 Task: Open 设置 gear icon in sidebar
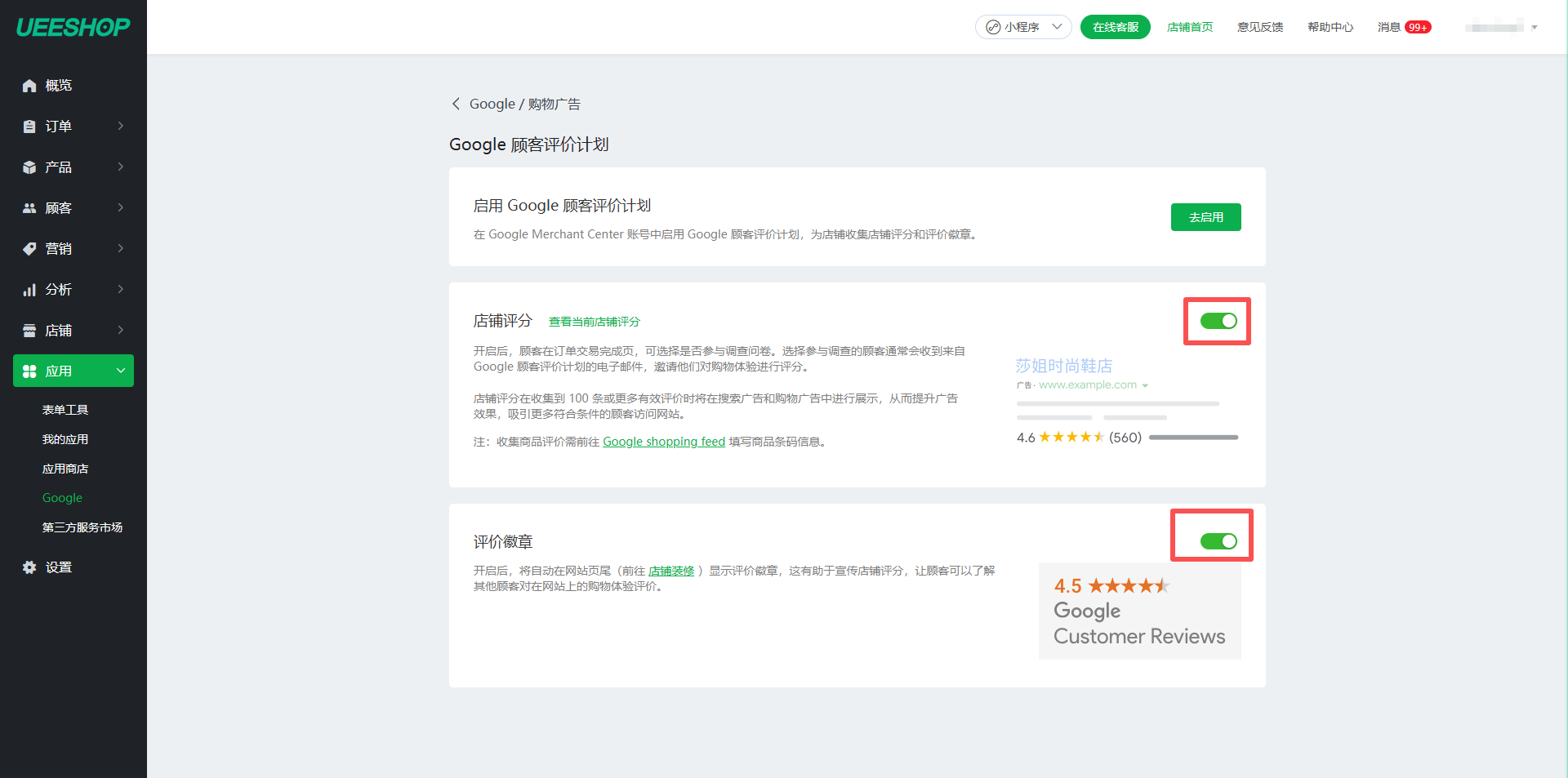[29, 567]
